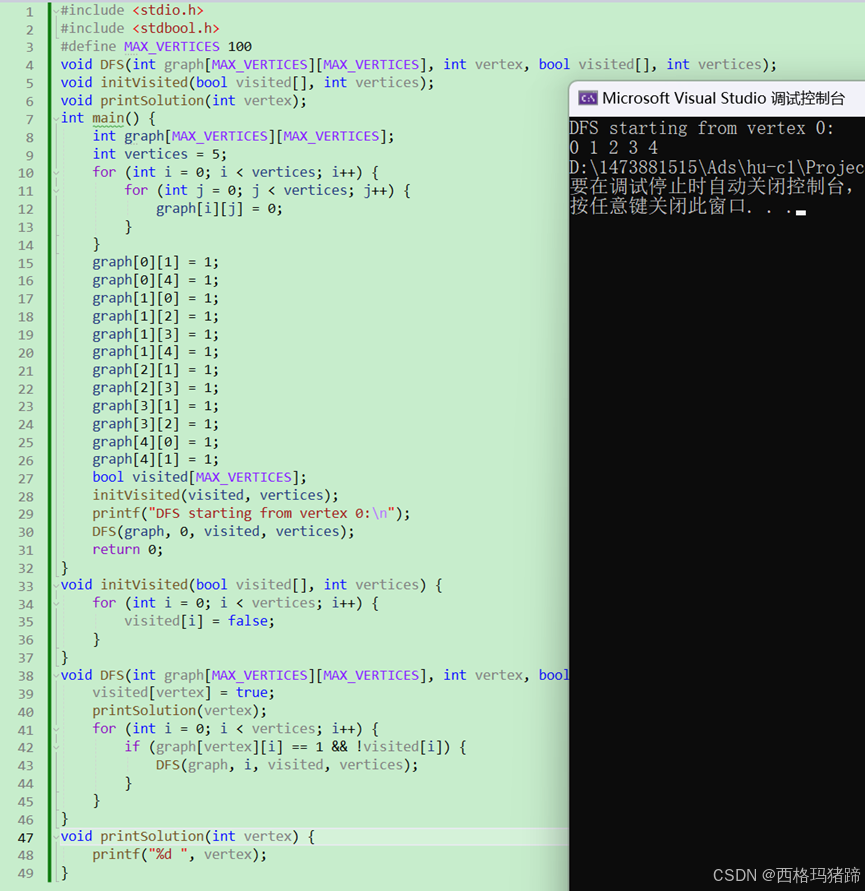Click '<stdio.h>' in the first include
Viewport: 865px width, 891px height.
pos(168,11)
